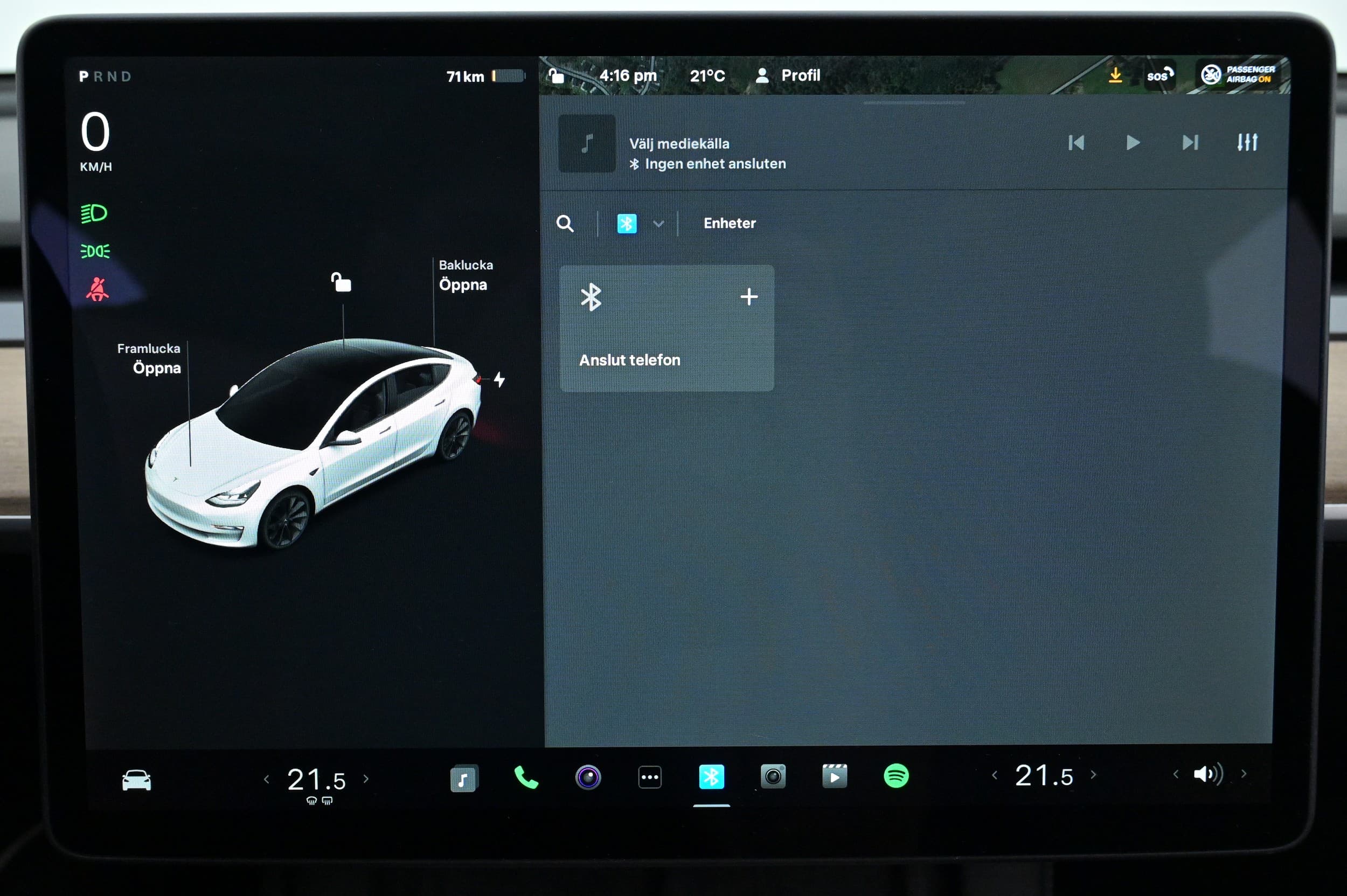Lower passenger temperature left arrow
Image resolution: width=1347 pixels, height=896 pixels.
995,775
